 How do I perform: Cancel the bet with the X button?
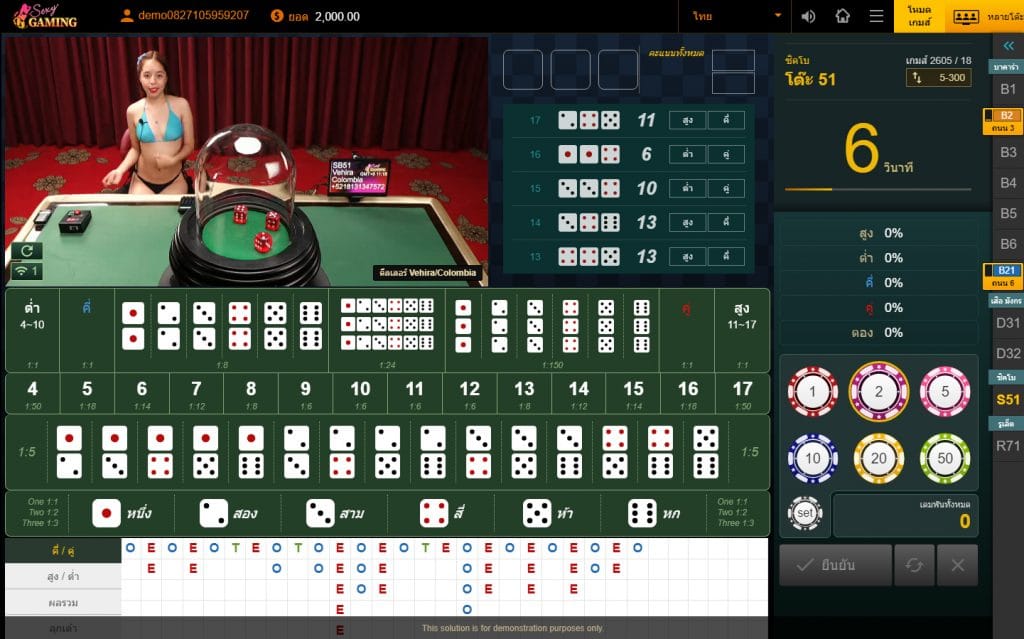coord(957,565)
